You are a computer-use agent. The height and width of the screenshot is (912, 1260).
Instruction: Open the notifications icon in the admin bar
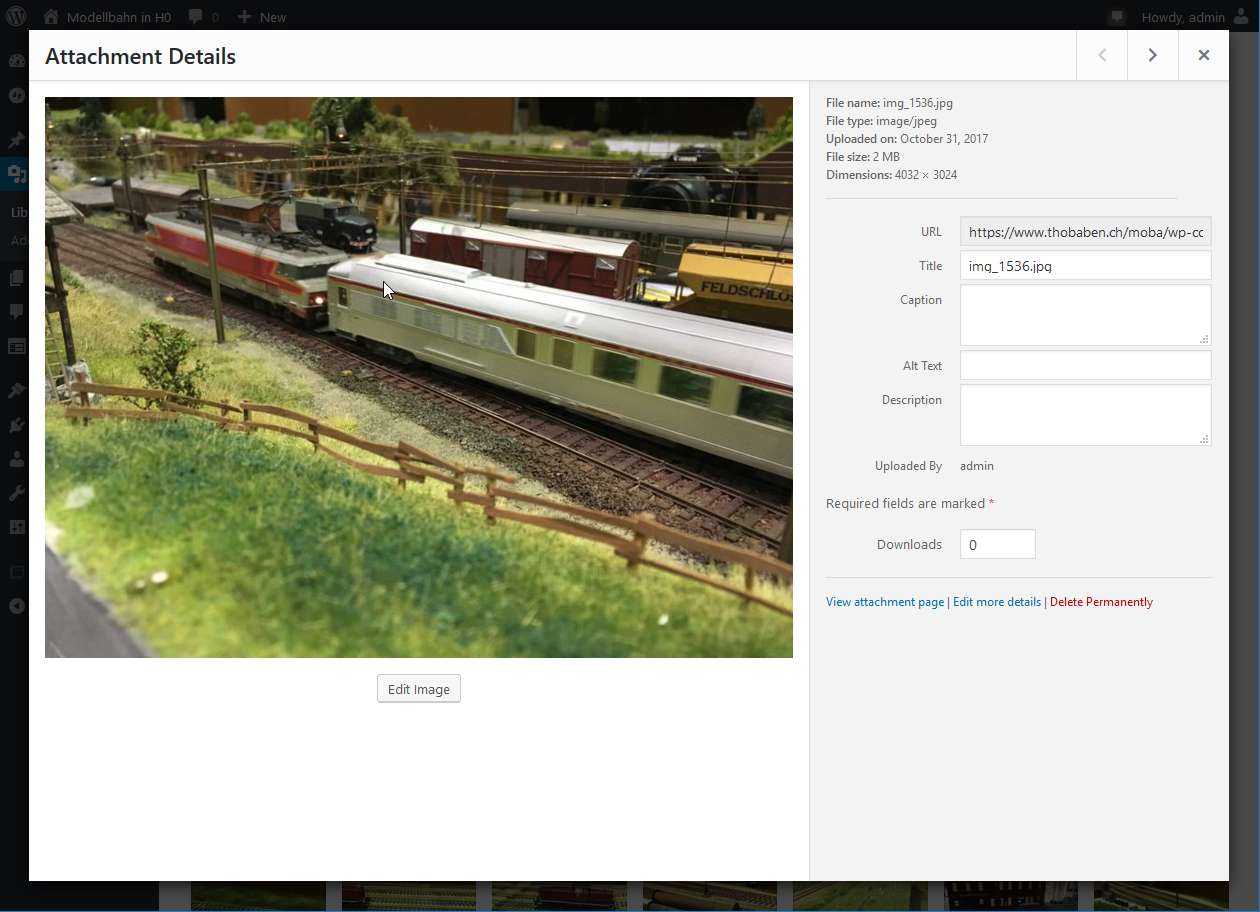pos(1118,17)
